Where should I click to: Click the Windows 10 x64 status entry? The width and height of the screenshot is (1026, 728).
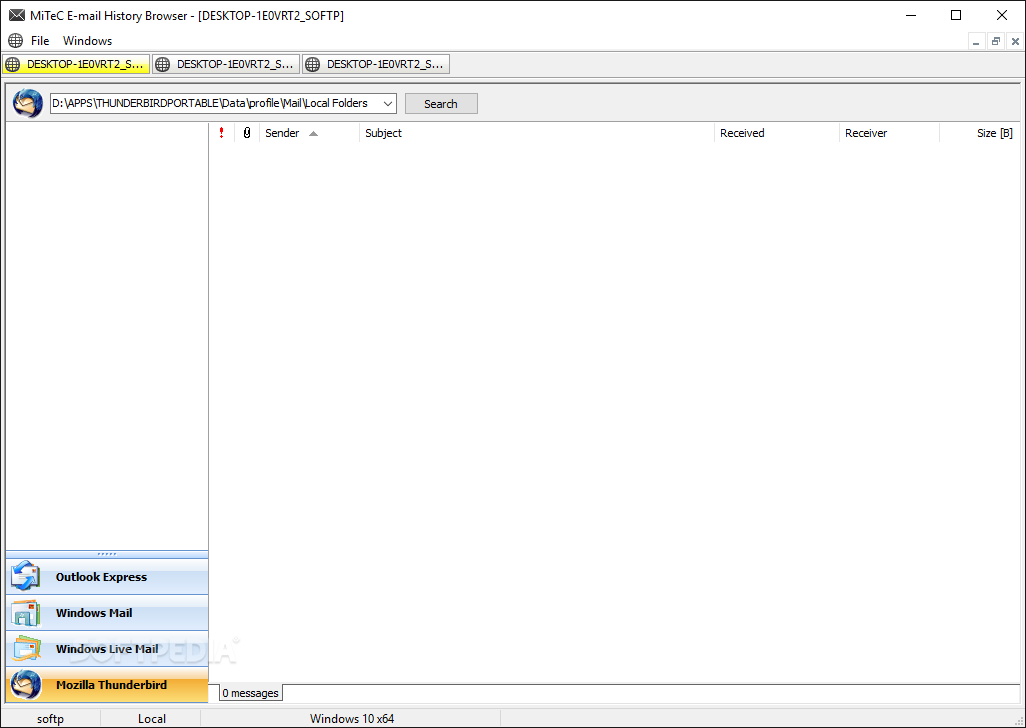352,718
